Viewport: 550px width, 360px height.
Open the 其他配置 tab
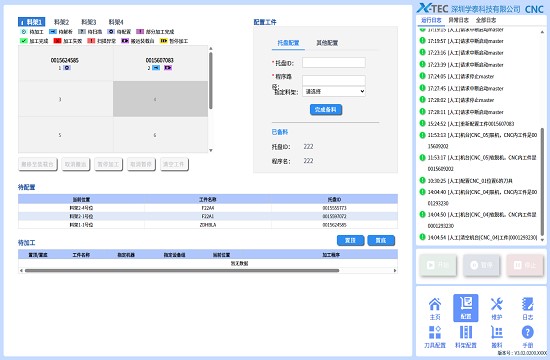point(327,43)
